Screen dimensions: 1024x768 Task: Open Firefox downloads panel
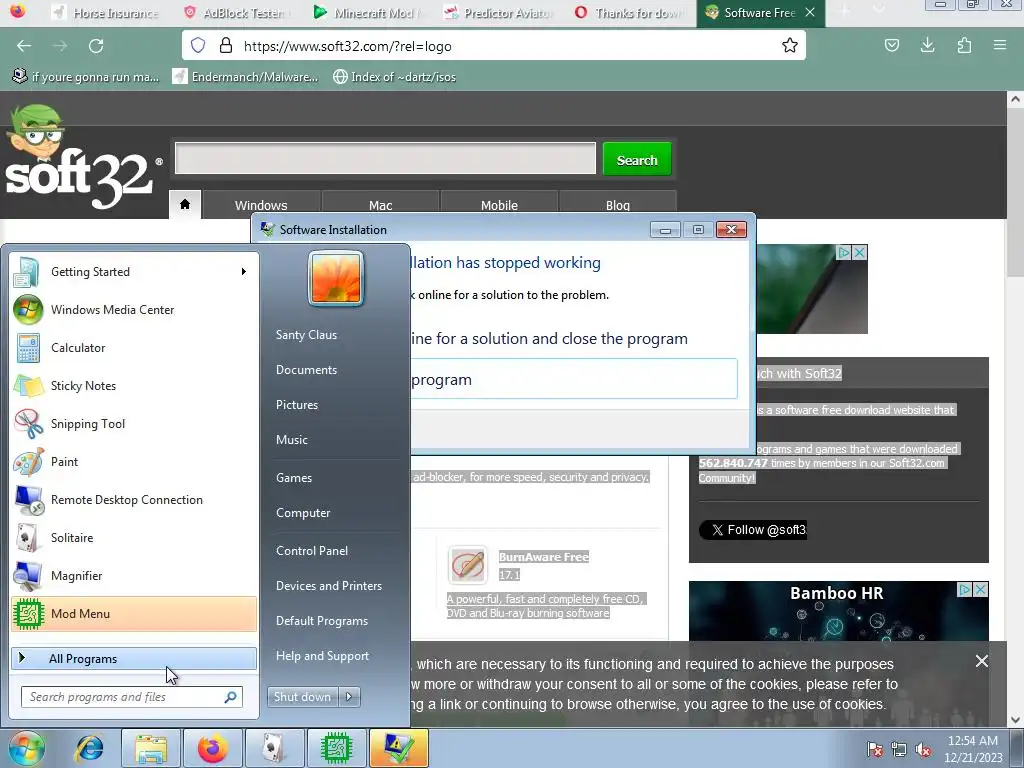[927, 45]
